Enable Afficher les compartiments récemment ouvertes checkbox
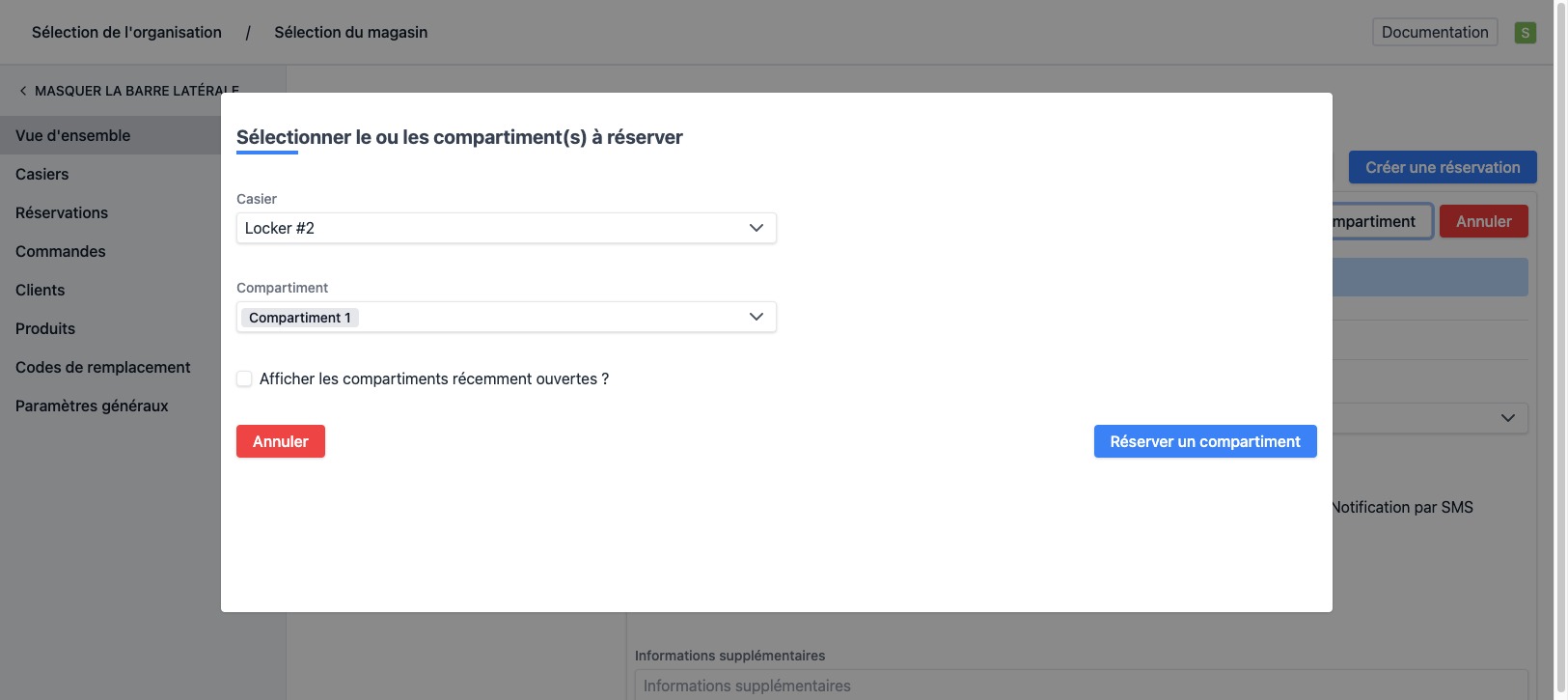Image resolution: width=1568 pixels, height=700 pixels. tap(245, 379)
